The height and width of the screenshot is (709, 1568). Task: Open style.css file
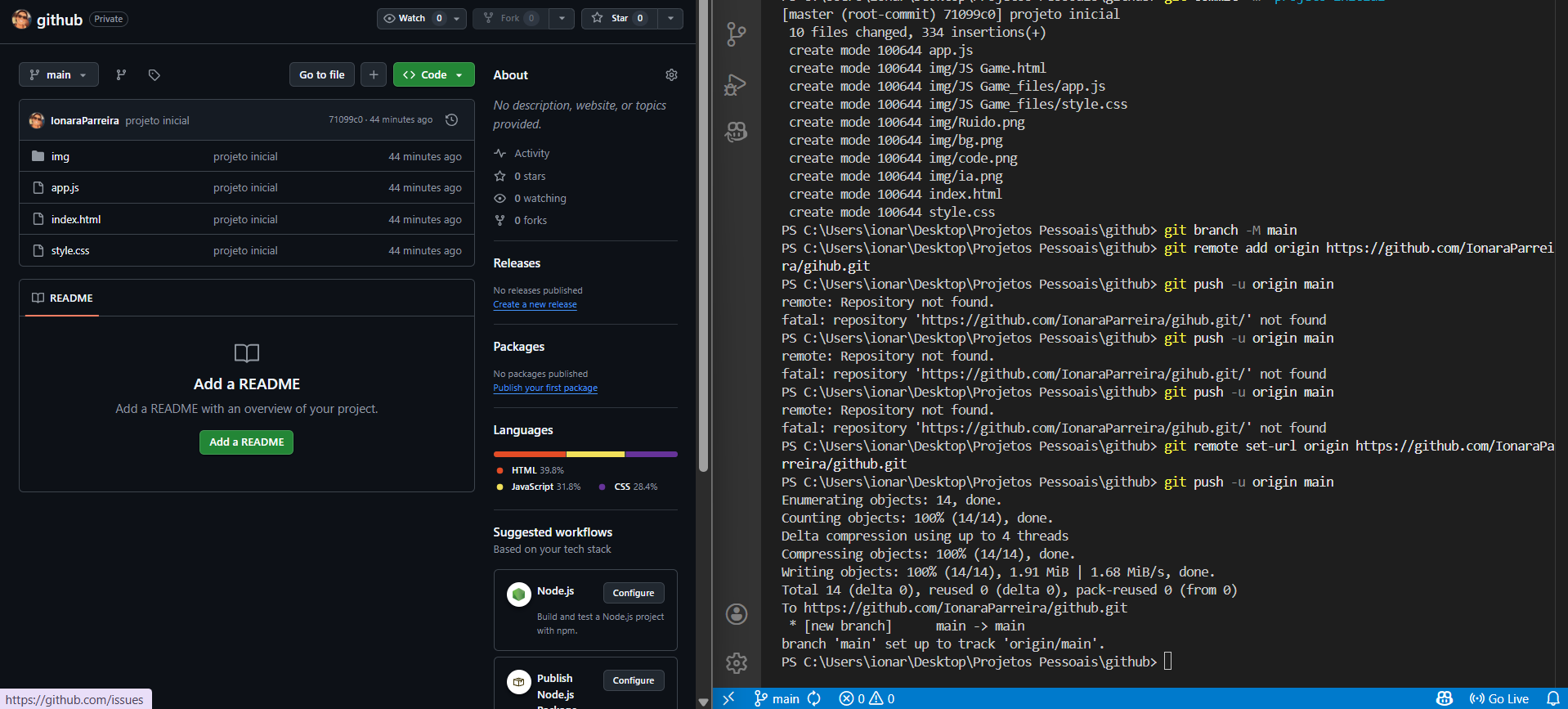pyautogui.click(x=70, y=251)
